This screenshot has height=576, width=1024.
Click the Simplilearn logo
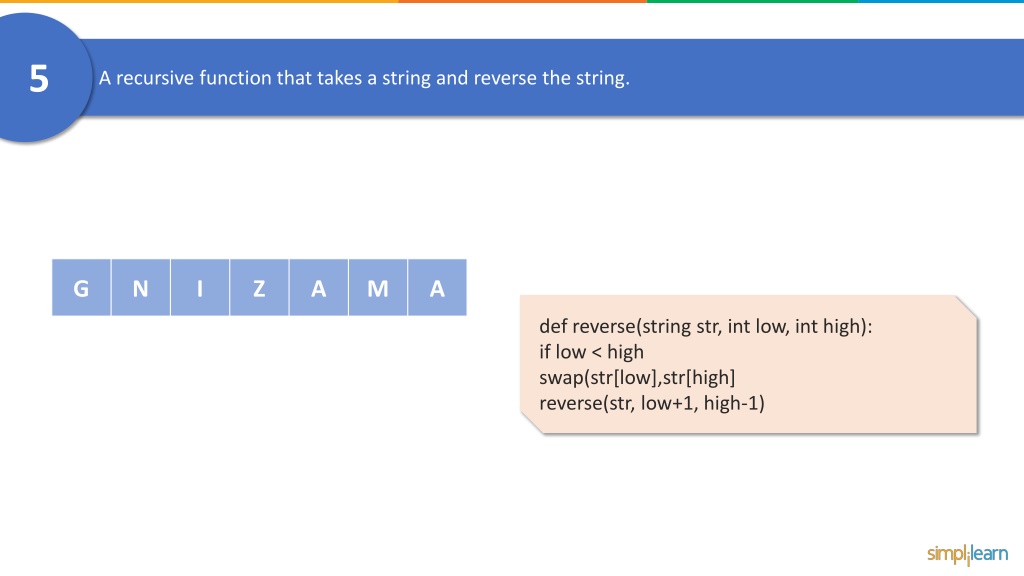(x=967, y=554)
